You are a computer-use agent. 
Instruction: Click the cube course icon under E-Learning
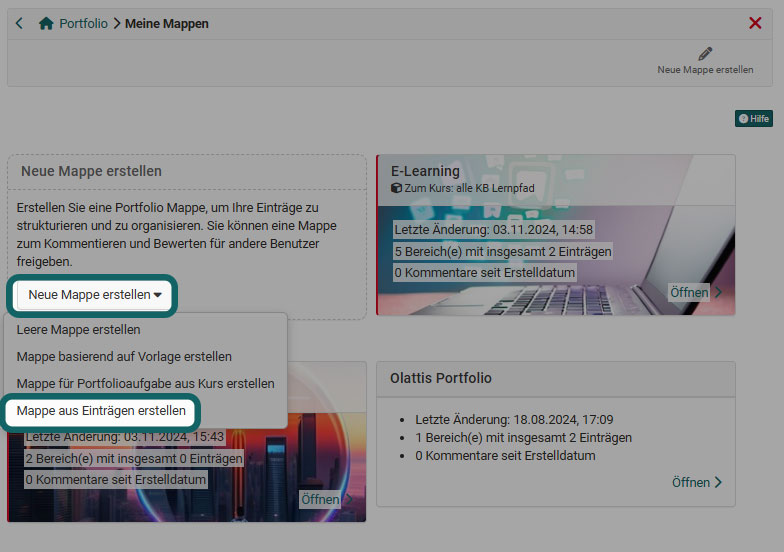pos(396,188)
